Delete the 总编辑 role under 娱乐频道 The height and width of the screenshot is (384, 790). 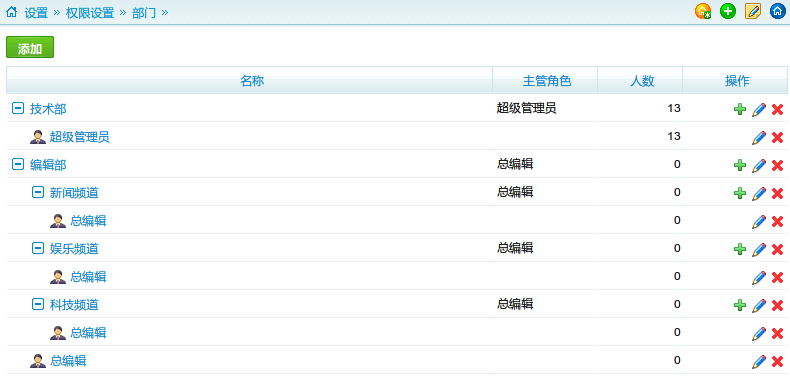(777, 277)
